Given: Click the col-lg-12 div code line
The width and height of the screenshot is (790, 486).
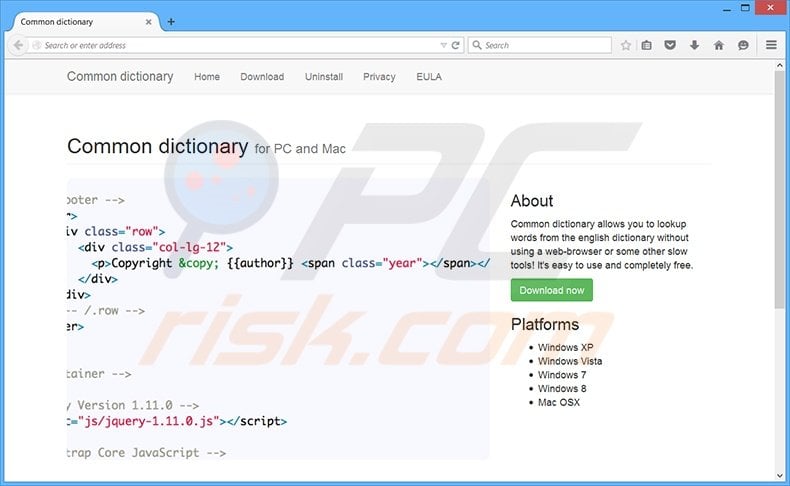Looking at the screenshot, I should tap(155, 247).
